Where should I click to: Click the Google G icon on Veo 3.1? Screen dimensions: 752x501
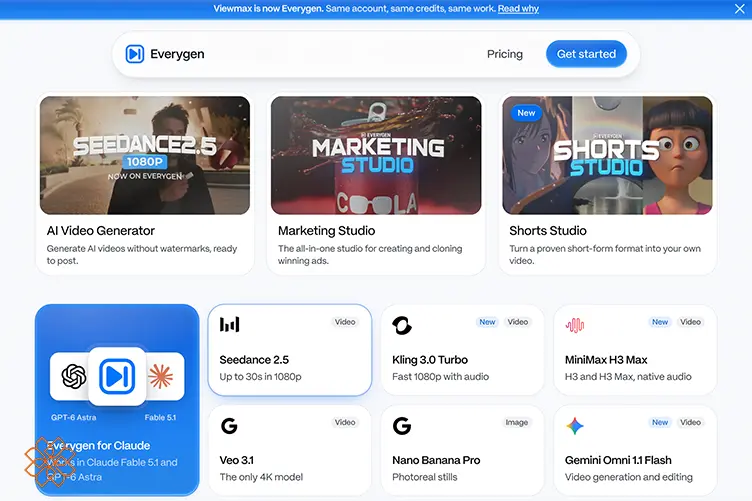pyautogui.click(x=229, y=426)
